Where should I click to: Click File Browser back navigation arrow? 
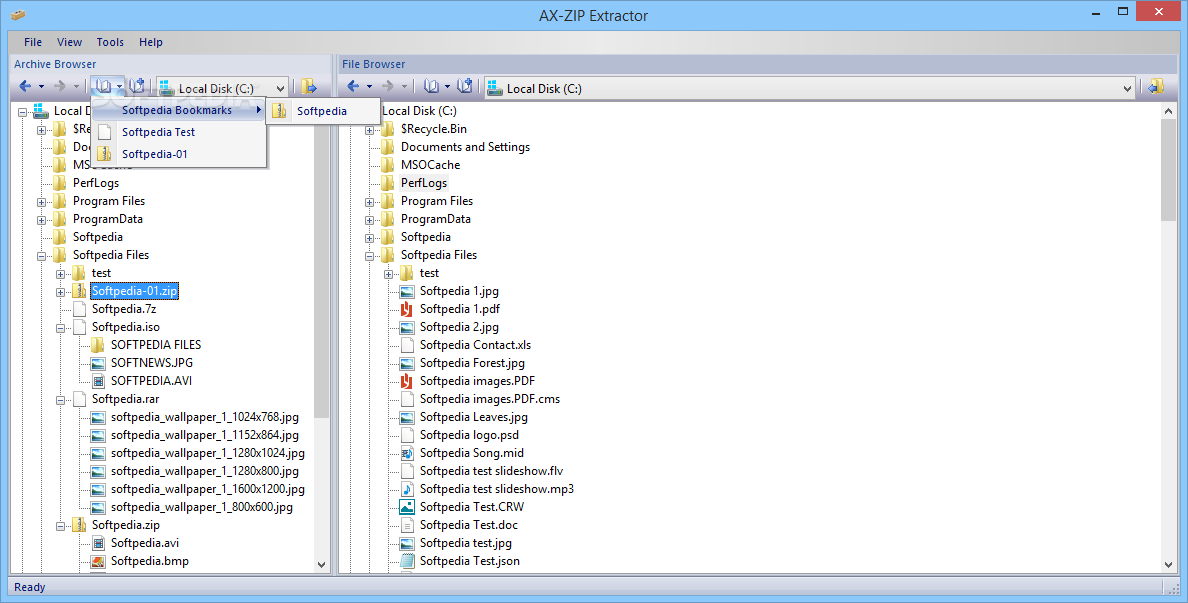pyautogui.click(x=353, y=87)
